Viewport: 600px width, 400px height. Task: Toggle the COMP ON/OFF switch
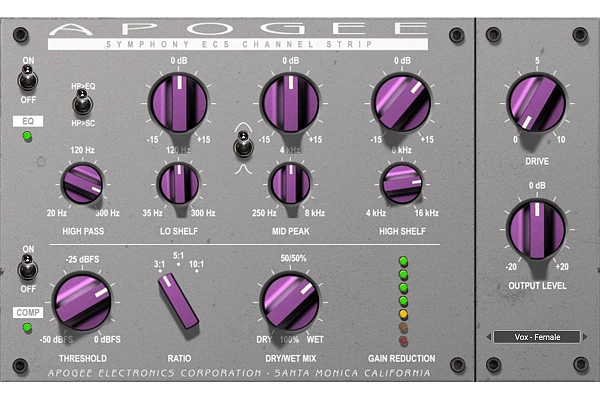(x=28, y=267)
